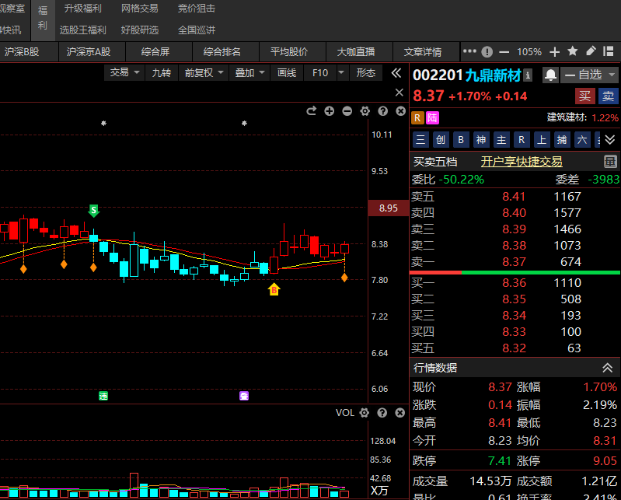621x500 pixels.
Task: Open the 前复权 dropdown
Action: [203, 73]
